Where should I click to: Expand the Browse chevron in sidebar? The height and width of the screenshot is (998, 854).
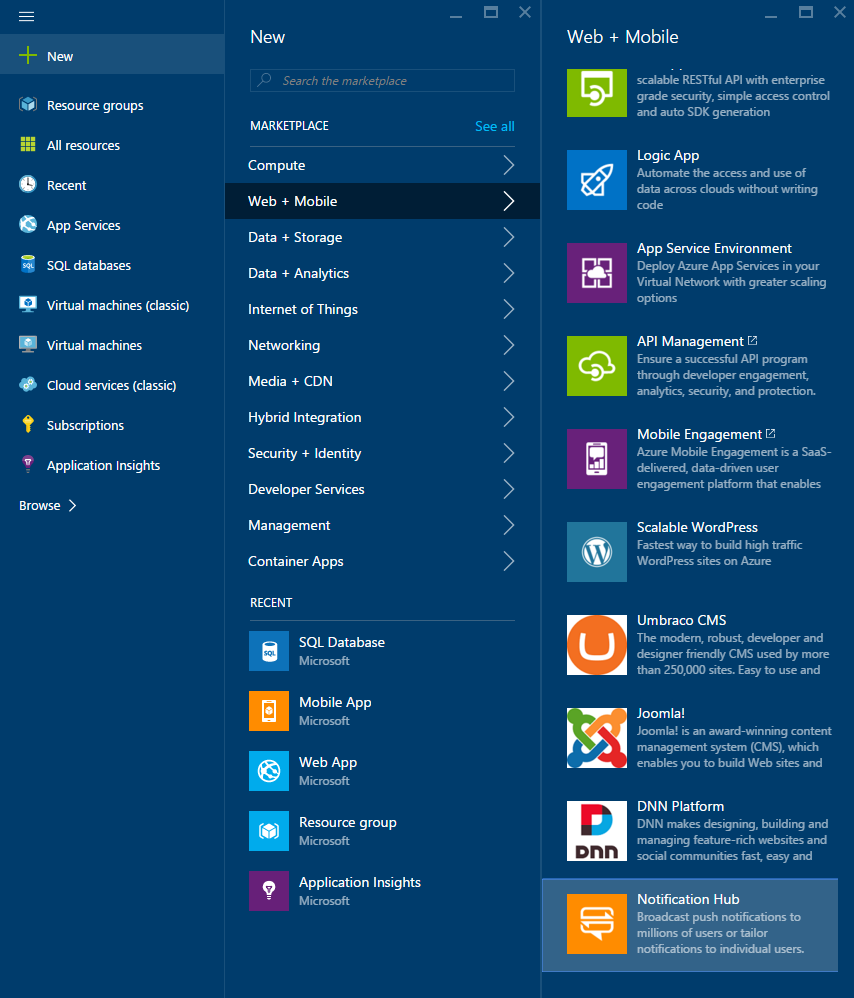coord(73,505)
